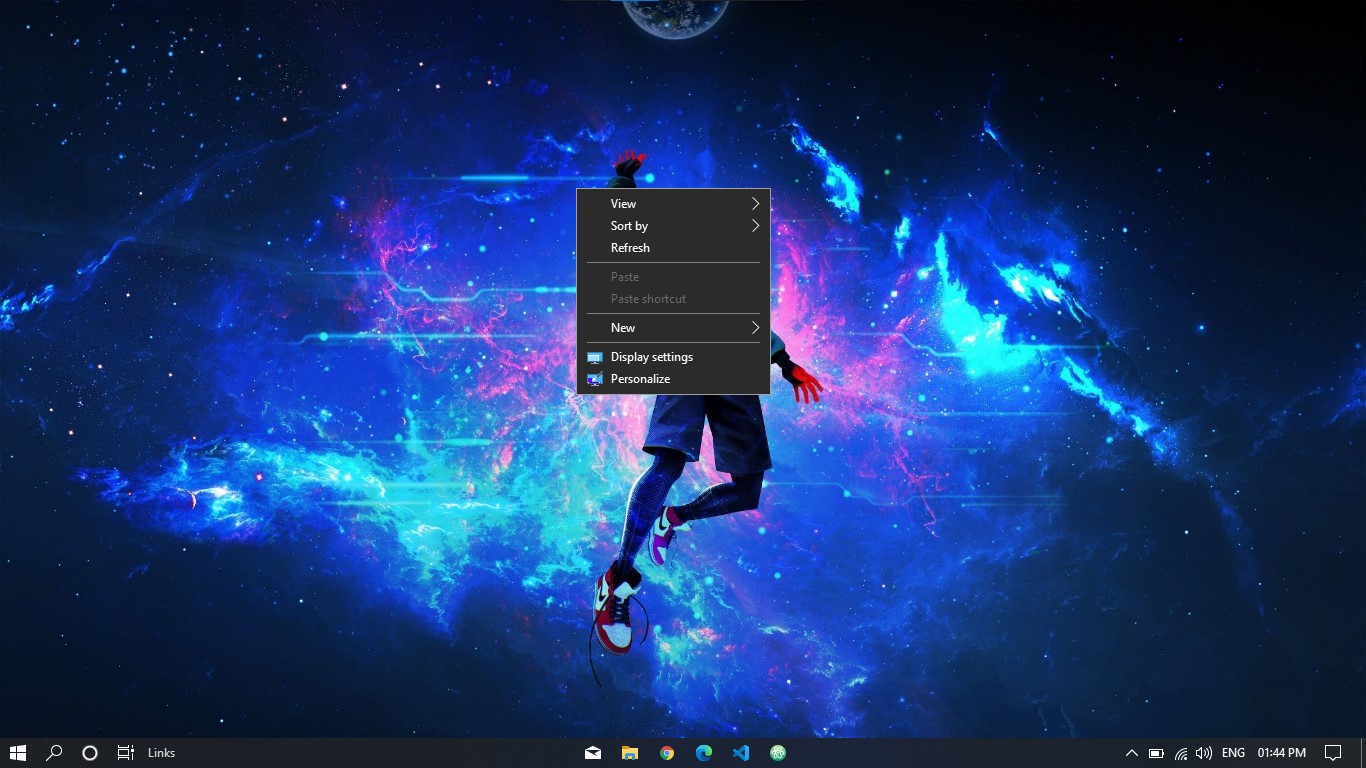Expand the View submenu
The width and height of the screenshot is (1366, 768).
673,203
